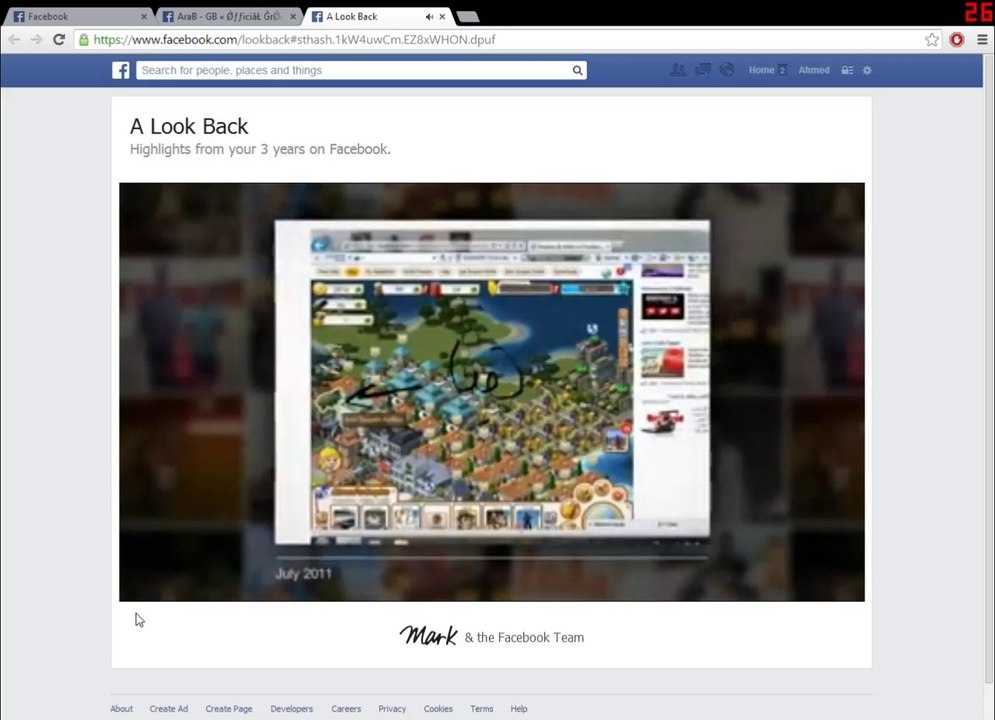Open the Help footer link
995x720 pixels.
pos(518,709)
